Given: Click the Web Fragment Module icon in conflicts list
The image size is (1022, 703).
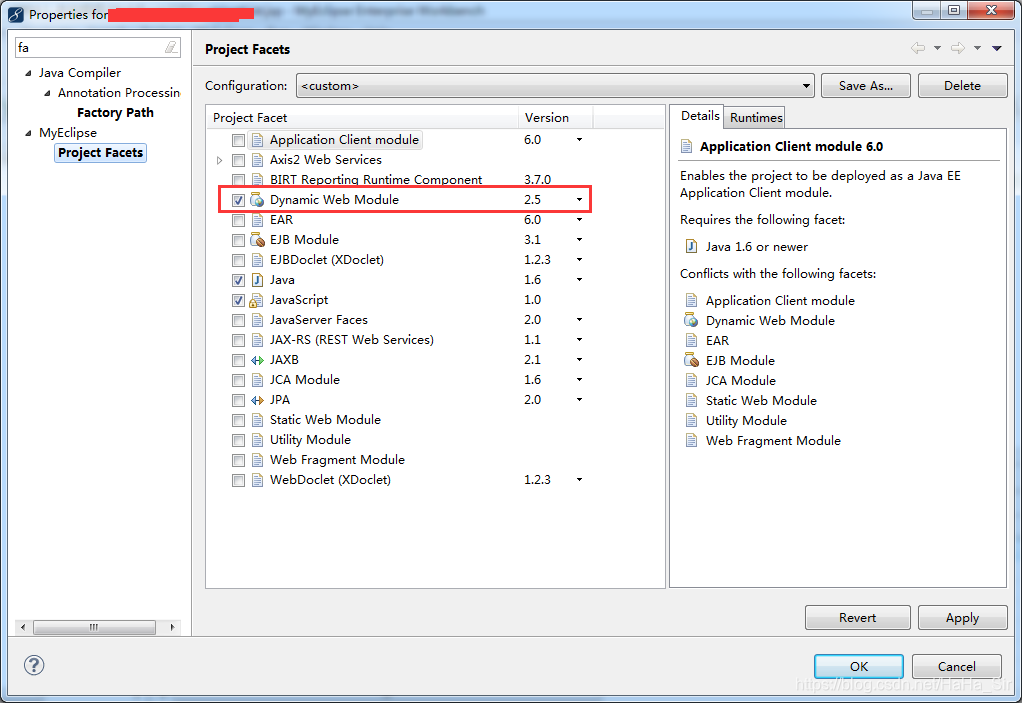Looking at the screenshot, I should click(x=692, y=440).
